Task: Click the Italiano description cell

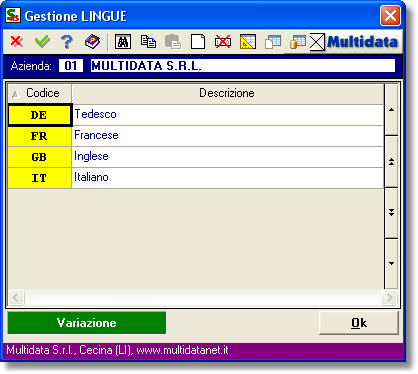Action: tap(228, 178)
